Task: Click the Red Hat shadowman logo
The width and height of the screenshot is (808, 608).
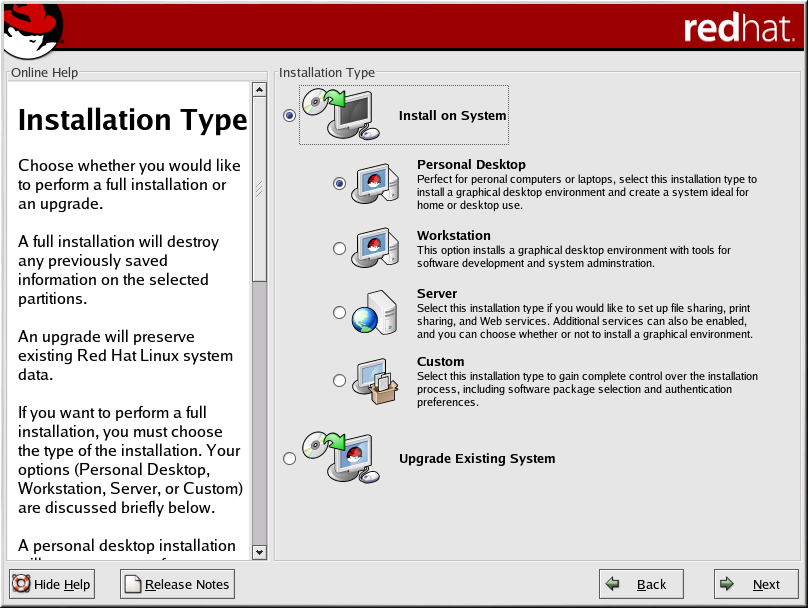Action: pyautogui.click(x=32, y=28)
